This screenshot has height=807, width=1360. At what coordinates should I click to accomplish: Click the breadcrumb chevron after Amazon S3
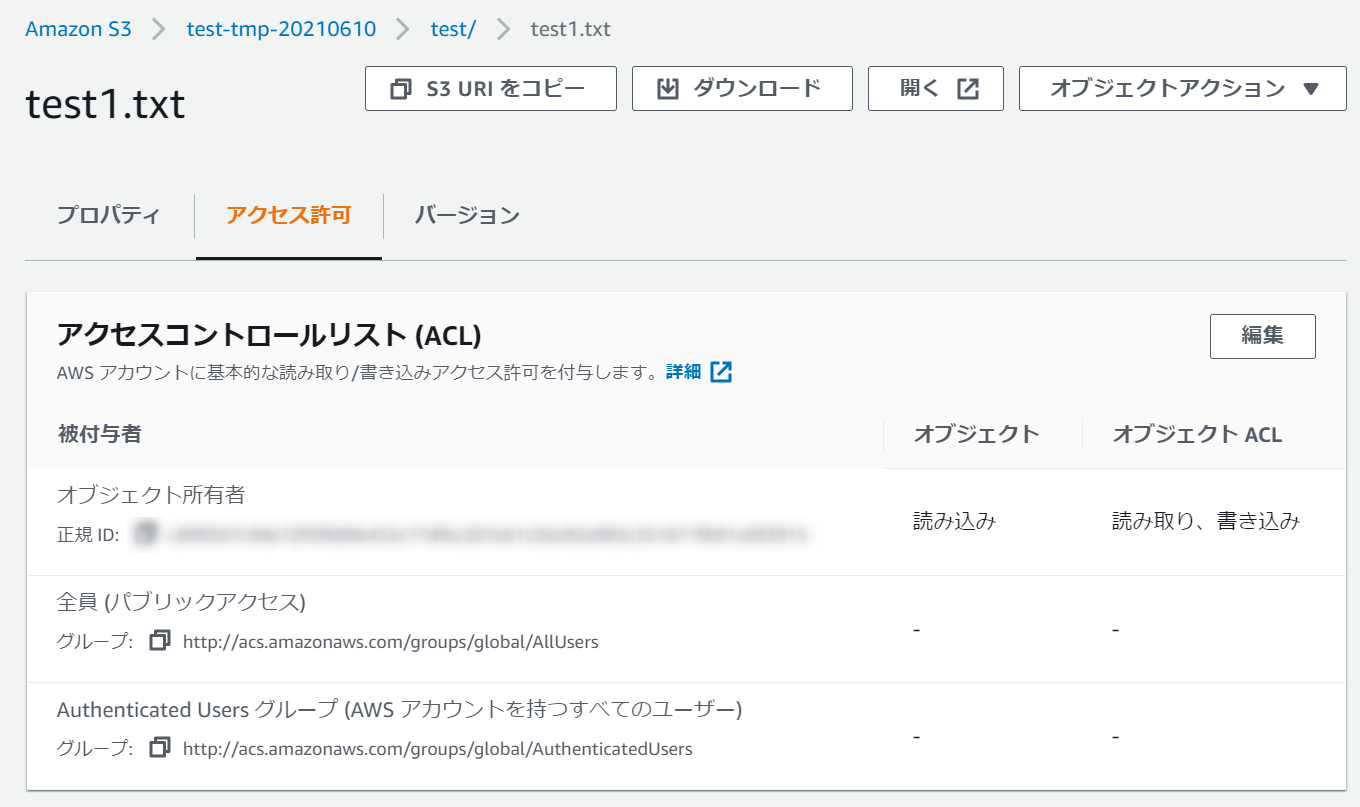pos(158,29)
